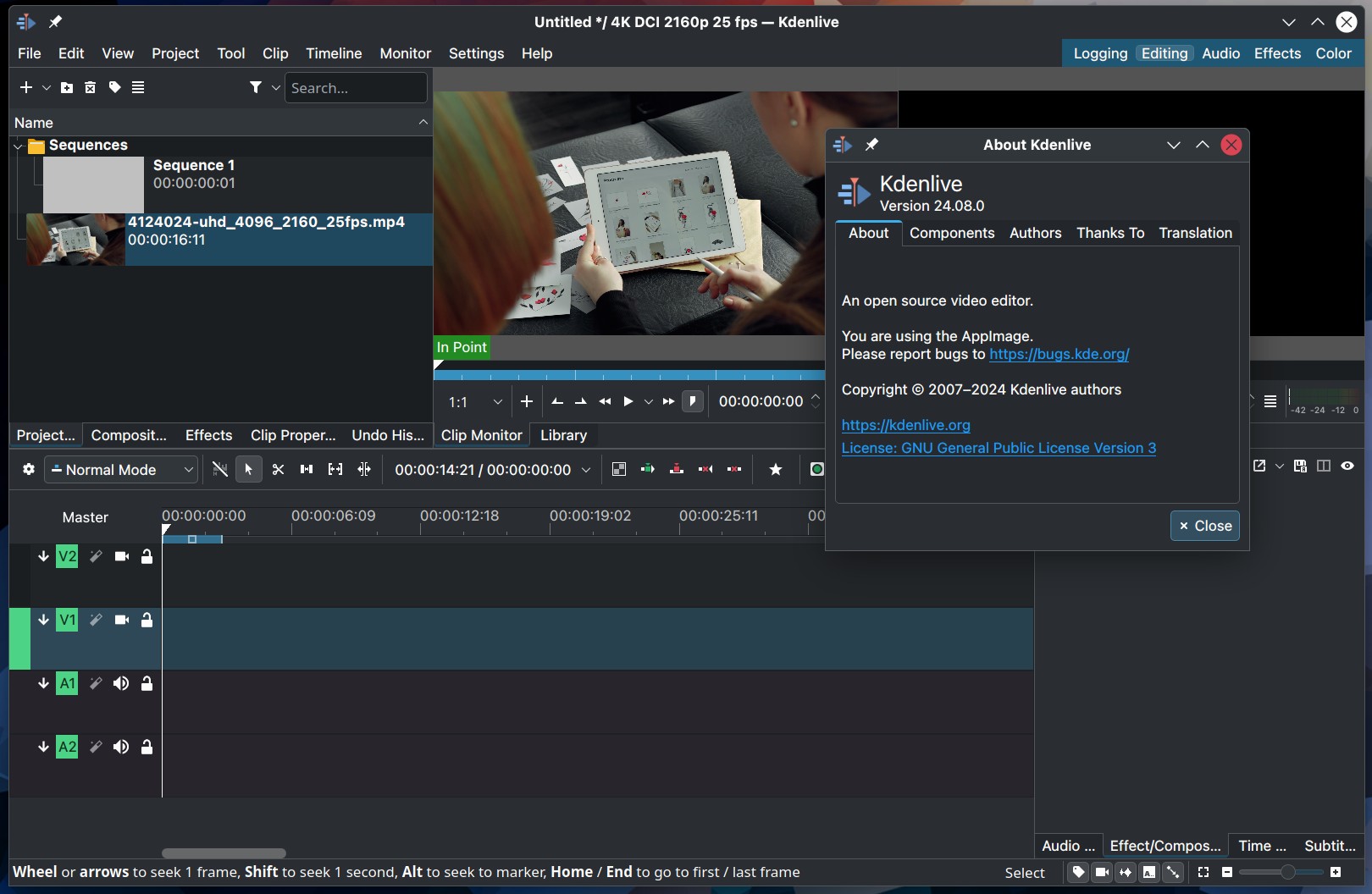
Task: Click the extract timeline zone icon
Action: pyautogui.click(x=705, y=469)
